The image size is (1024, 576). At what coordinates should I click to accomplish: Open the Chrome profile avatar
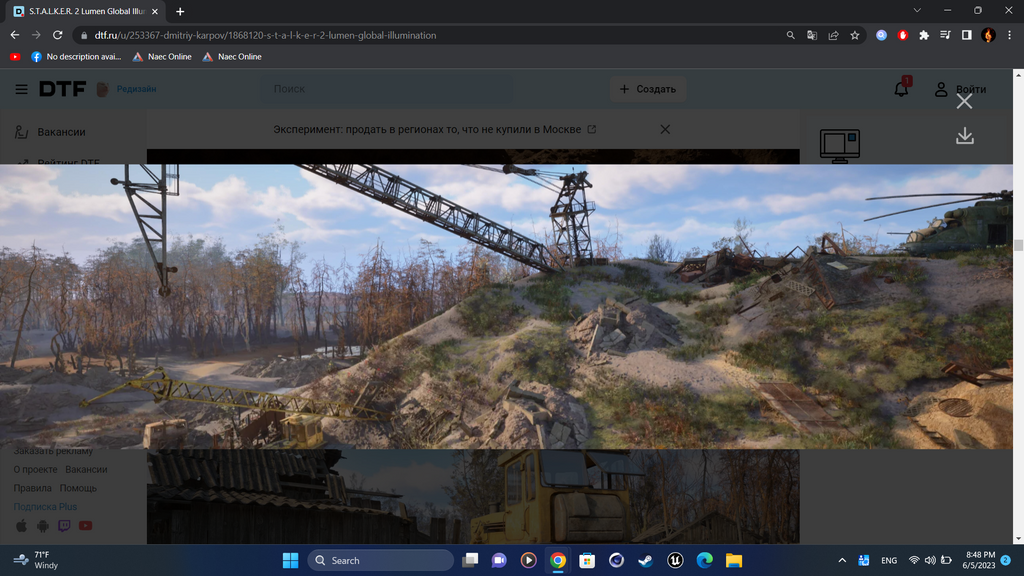988,35
